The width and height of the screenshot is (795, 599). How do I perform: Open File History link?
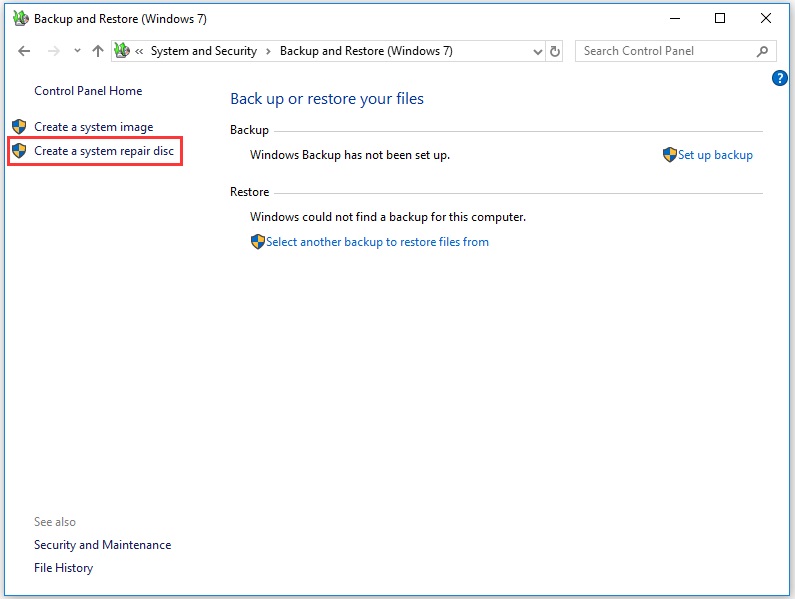(63, 568)
